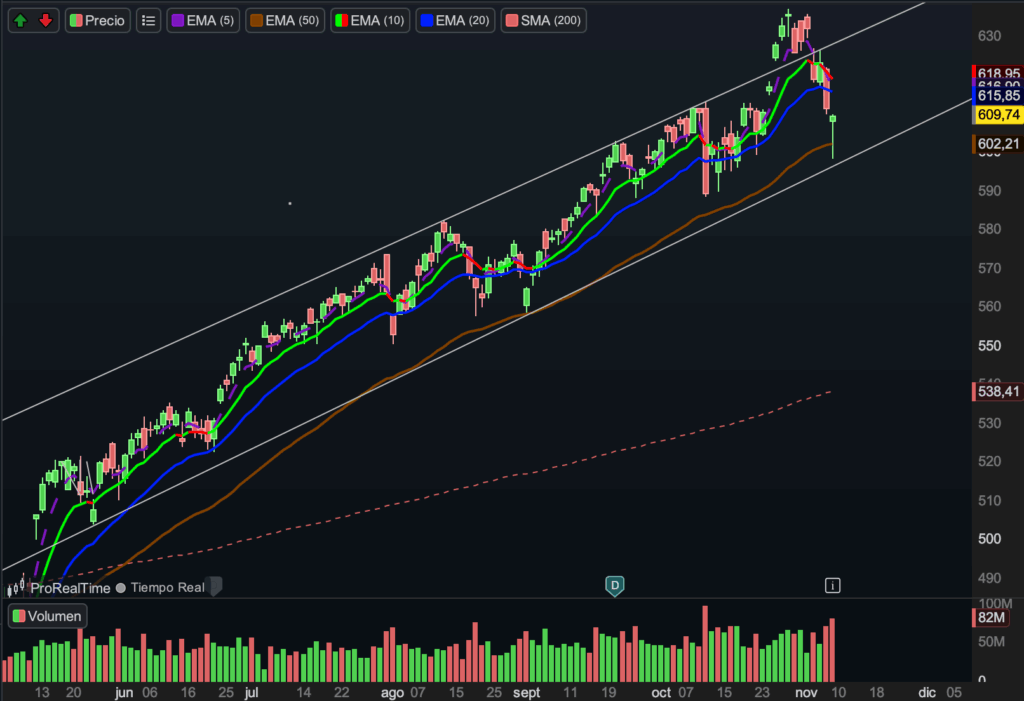Click the yellow 609,74 price label
The width and height of the screenshot is (1024, 701).
[997, 115]
